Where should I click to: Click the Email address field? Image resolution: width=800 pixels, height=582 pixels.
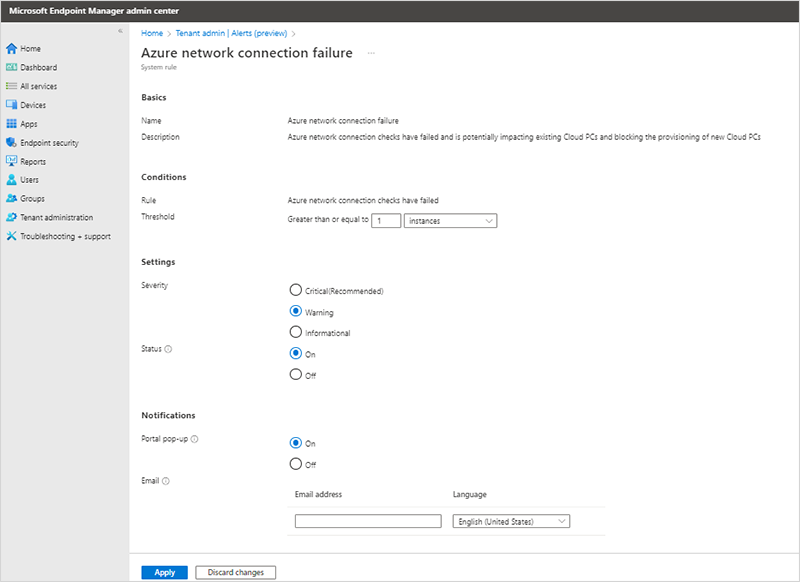pos(366,520)
